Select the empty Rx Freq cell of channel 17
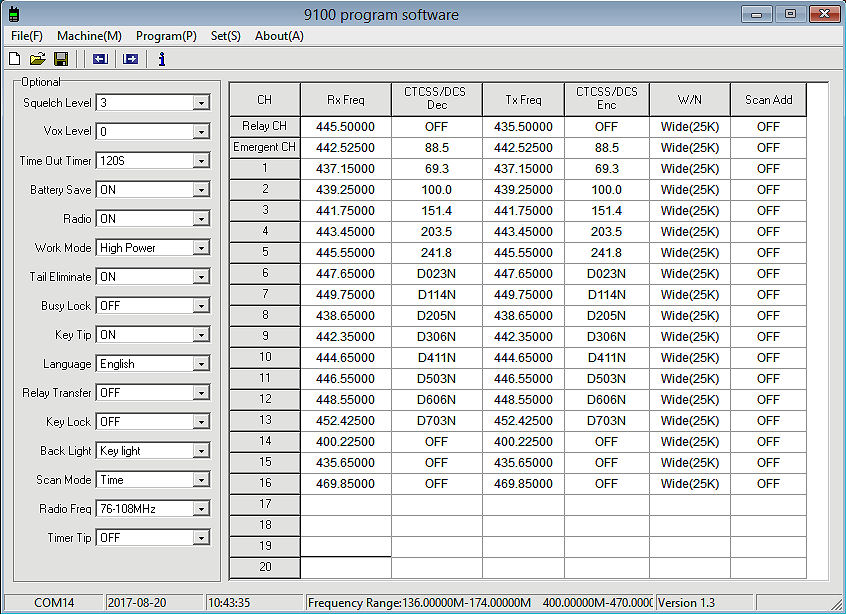The width and height of the screenshot is (846, 614). [346, 505]
